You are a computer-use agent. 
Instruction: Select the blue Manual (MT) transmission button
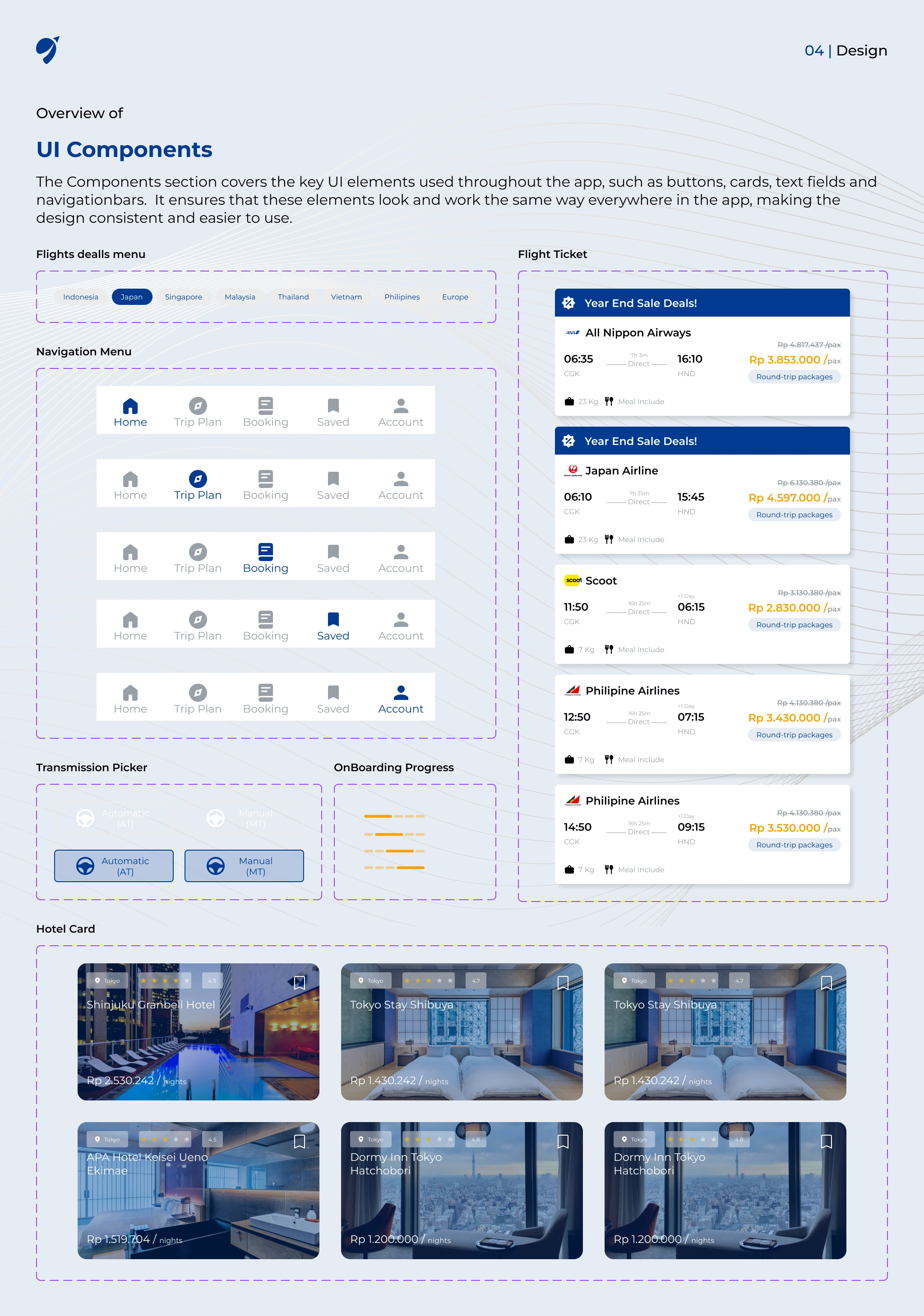tap(244, 865)
